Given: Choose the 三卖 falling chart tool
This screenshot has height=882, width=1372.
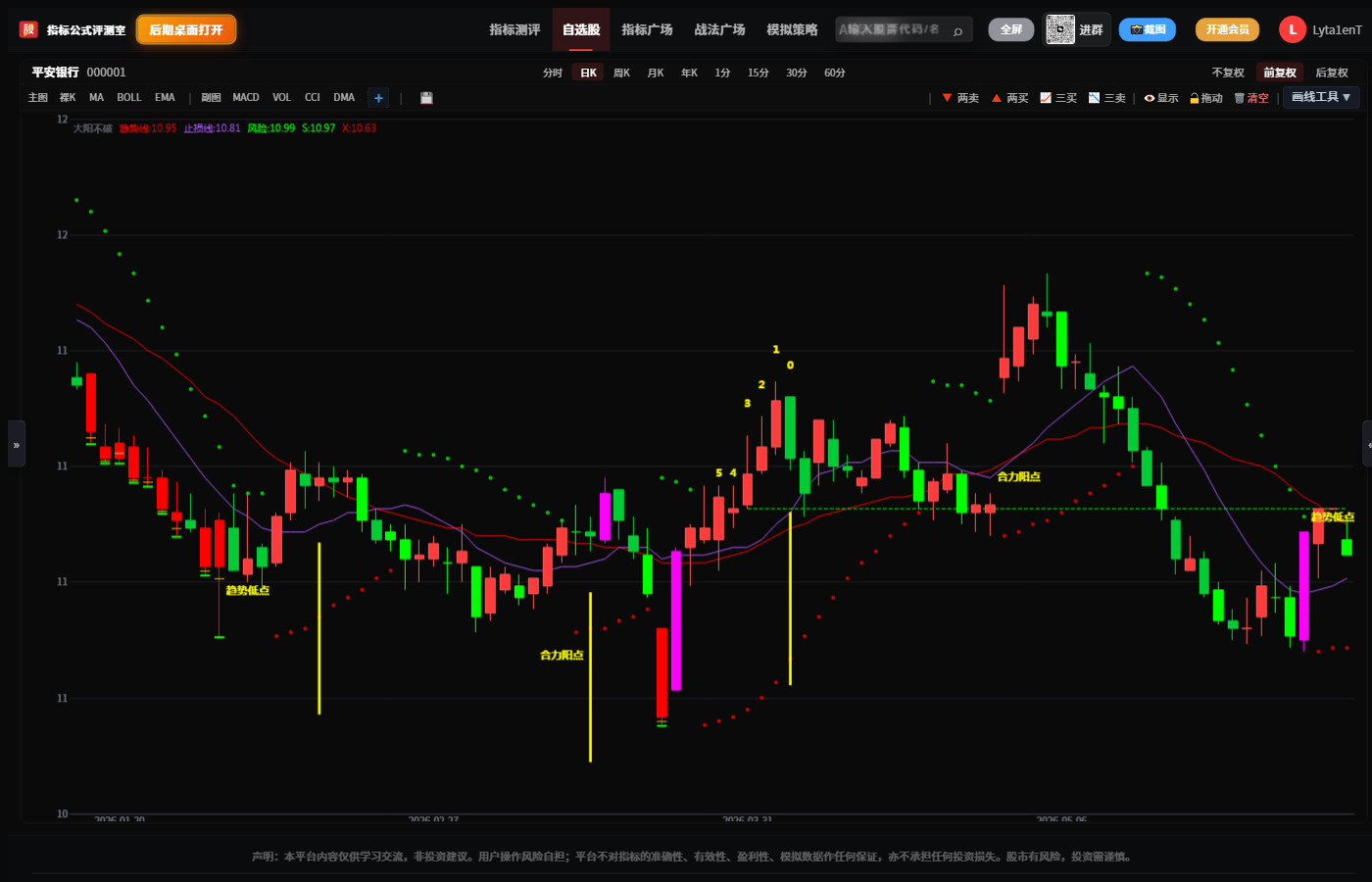Looking at the screenshot, I should (1107, 98).
